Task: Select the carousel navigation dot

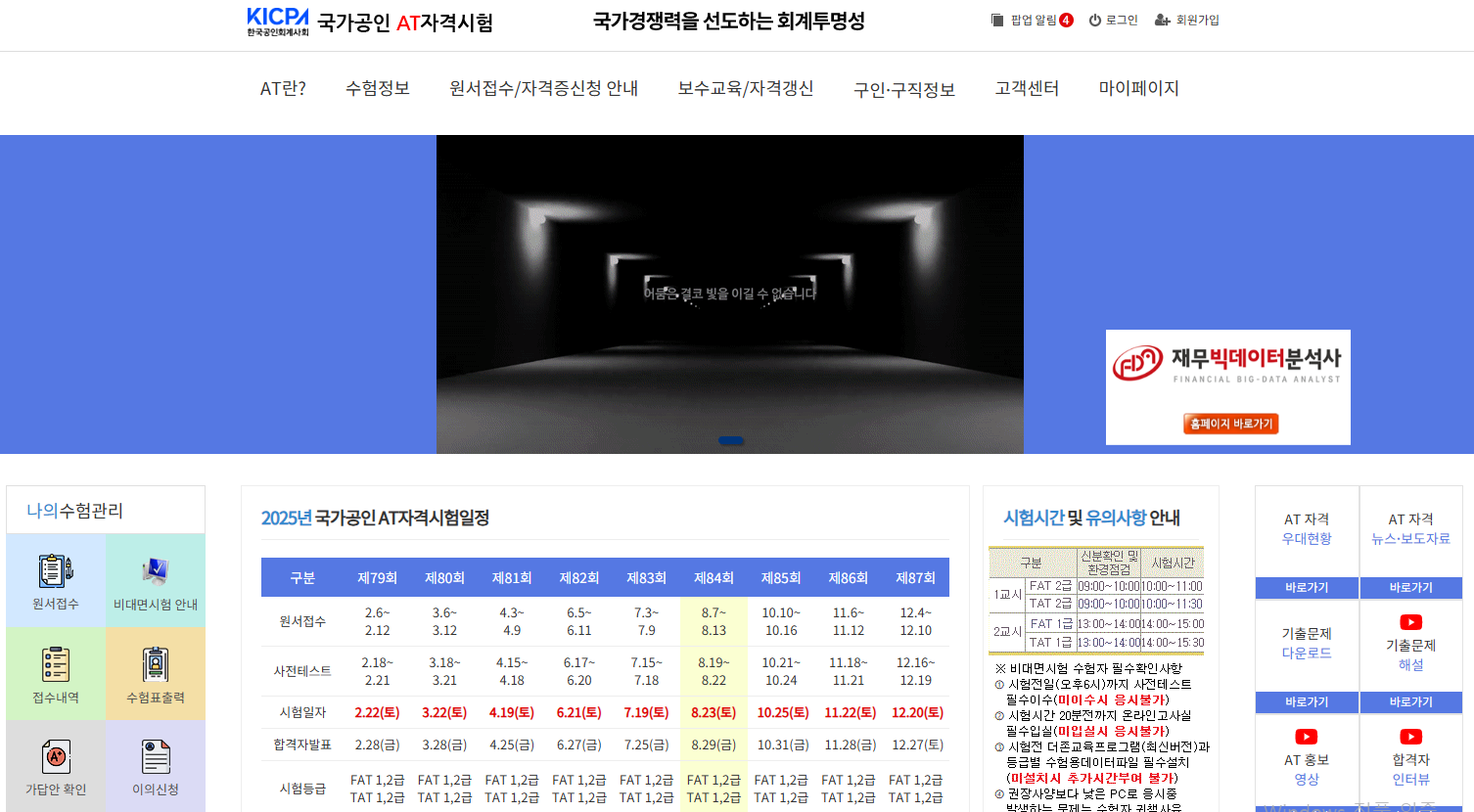Action: 731,440
